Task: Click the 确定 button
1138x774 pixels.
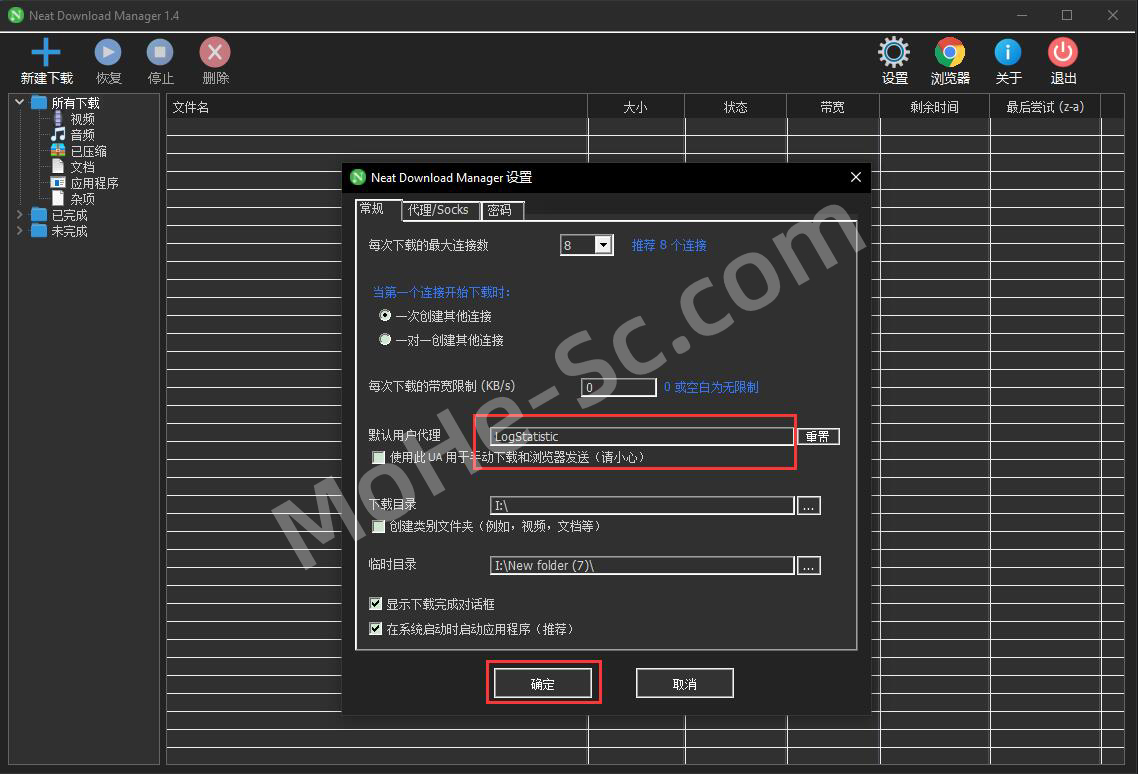Action: 543,683
